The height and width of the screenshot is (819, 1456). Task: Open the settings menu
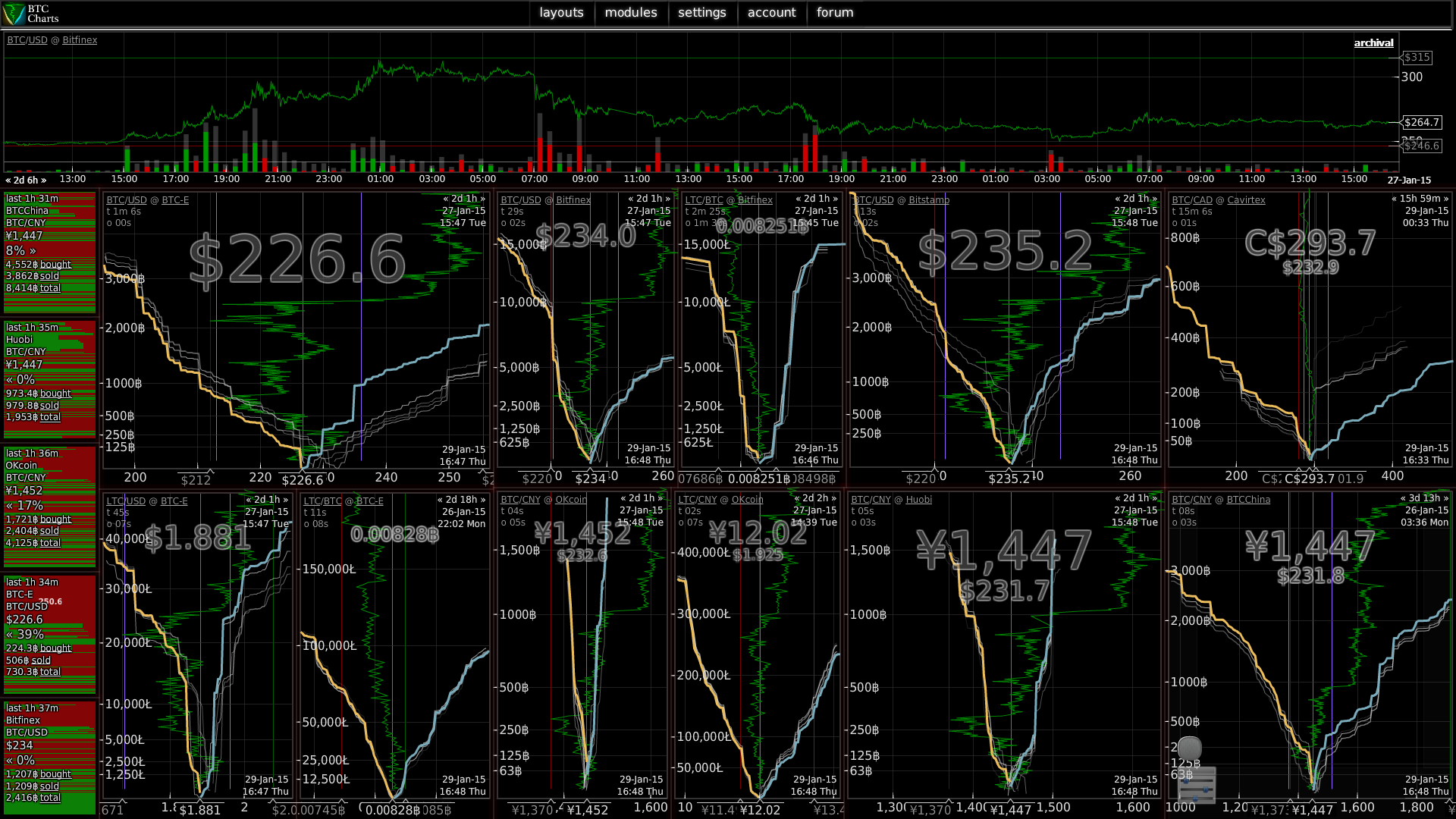tap(702, 13)
